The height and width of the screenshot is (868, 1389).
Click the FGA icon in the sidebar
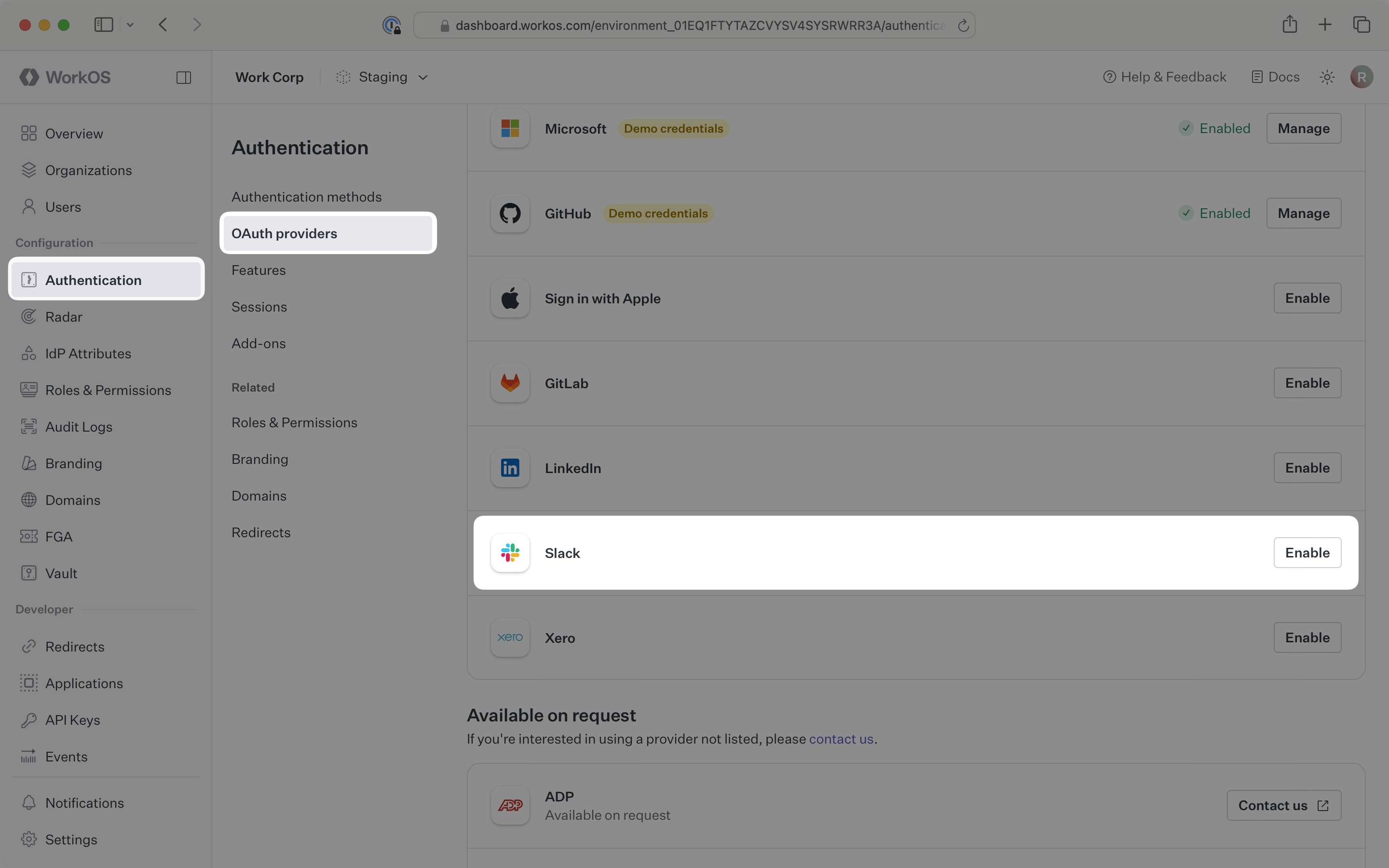(29, 536)
